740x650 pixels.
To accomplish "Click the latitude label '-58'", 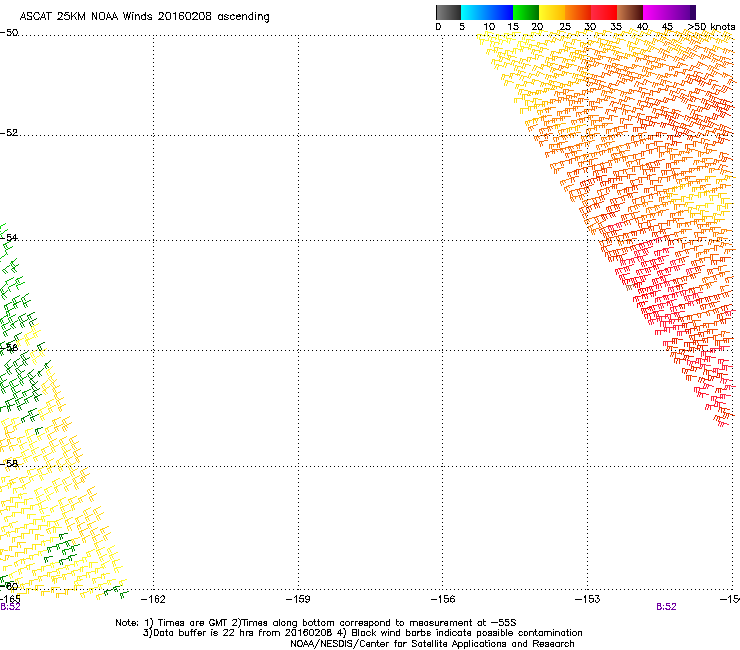I will pyautogui.click(x=9, y=464).
